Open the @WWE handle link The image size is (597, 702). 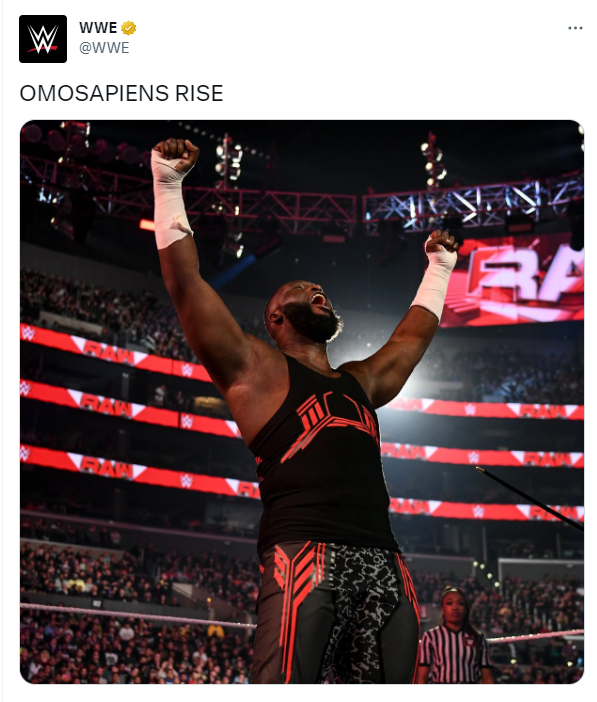[104, 47]
